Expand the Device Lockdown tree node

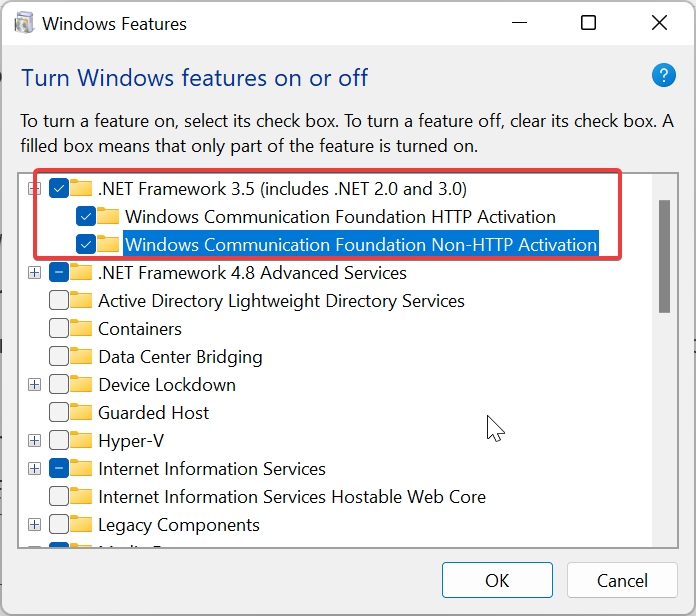coord(35,385)
